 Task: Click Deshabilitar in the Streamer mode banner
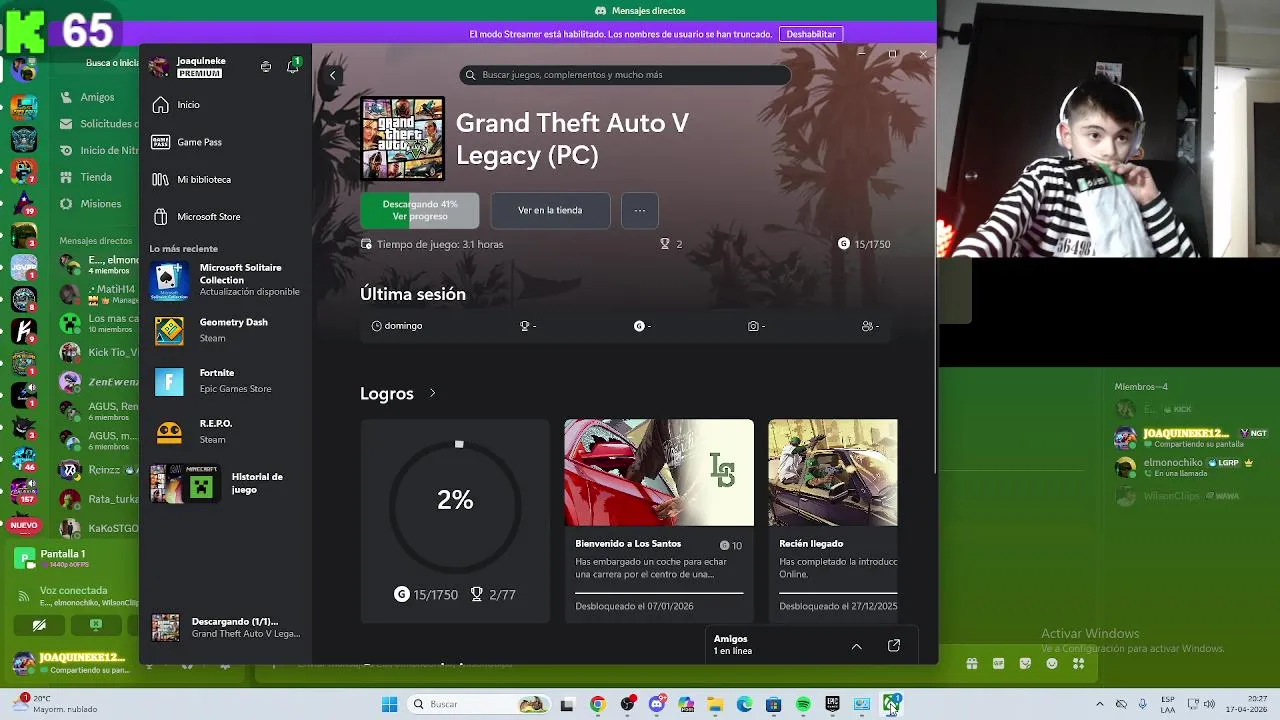tap(811, 34)
